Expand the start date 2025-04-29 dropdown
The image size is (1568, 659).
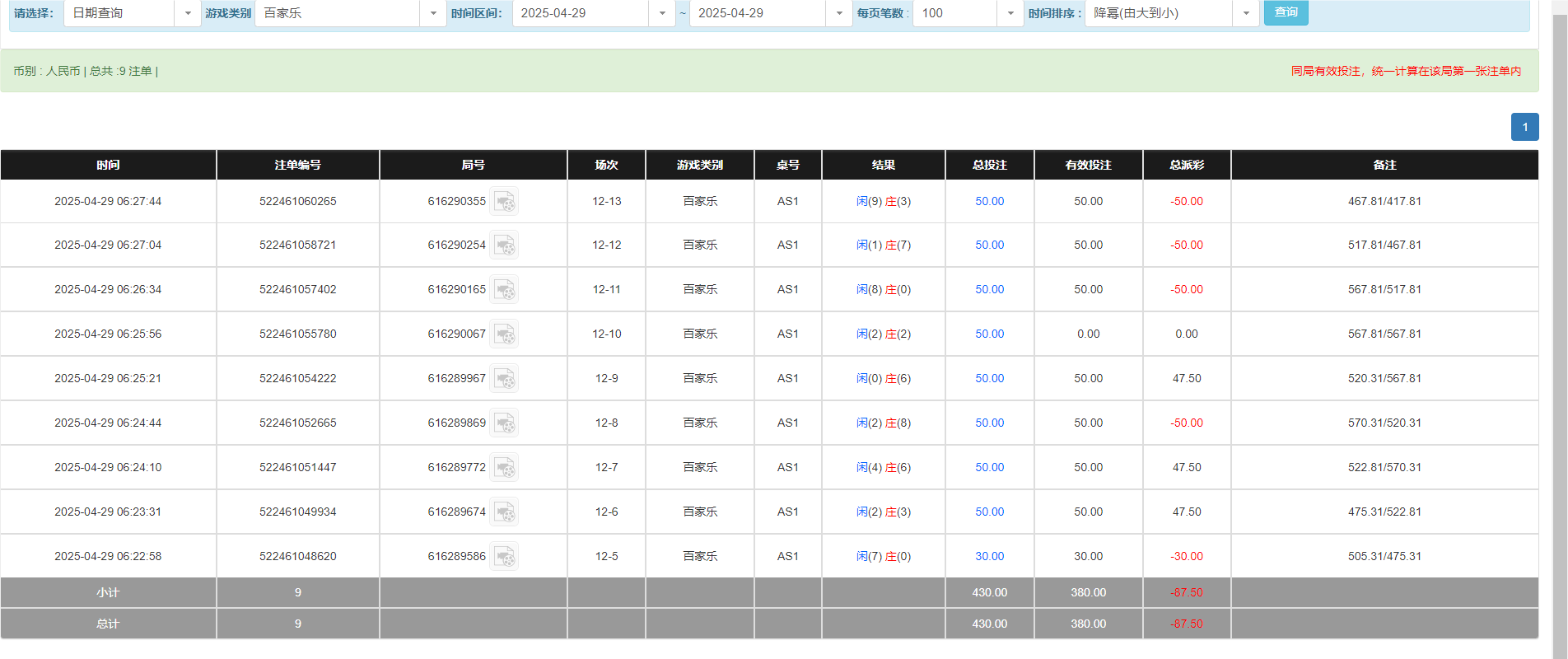662,13
